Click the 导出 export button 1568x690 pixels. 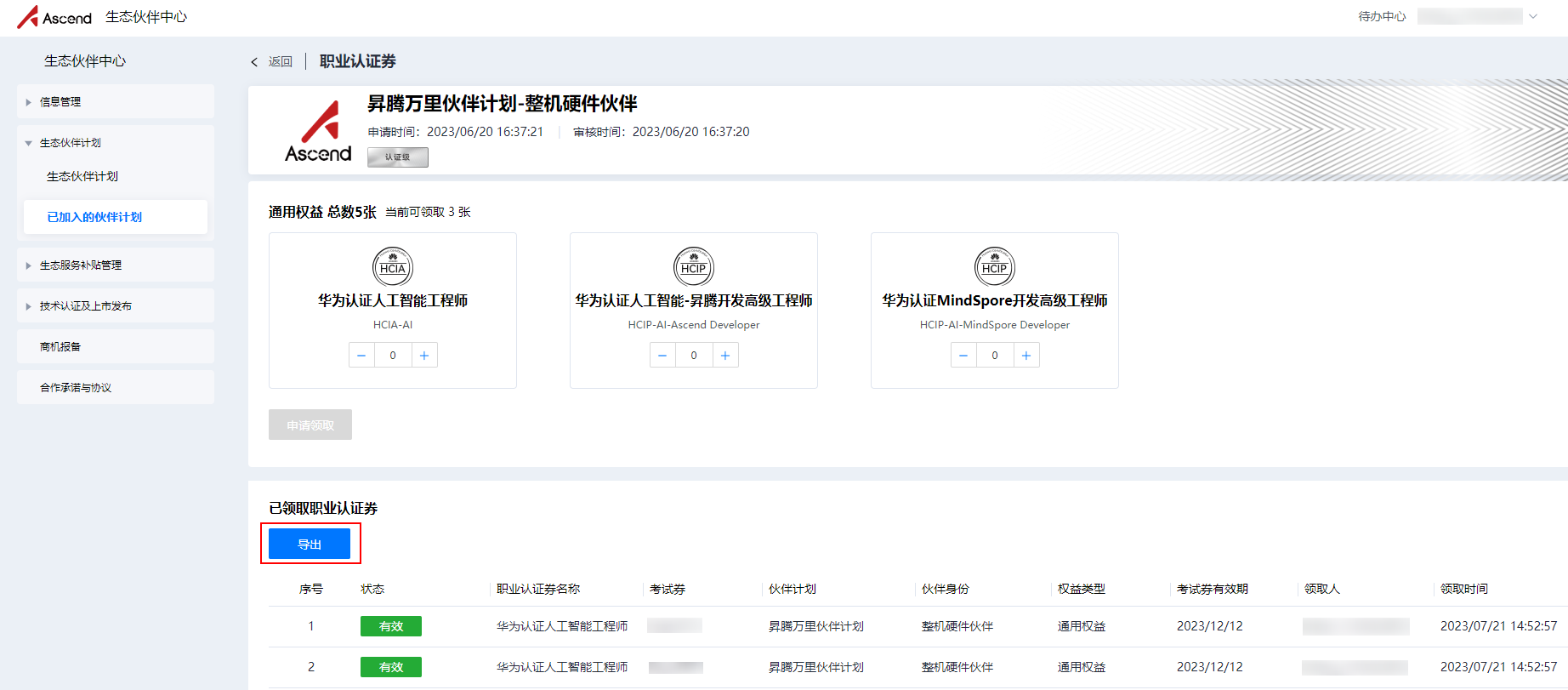pyautogui.click(x=310, y=544)
